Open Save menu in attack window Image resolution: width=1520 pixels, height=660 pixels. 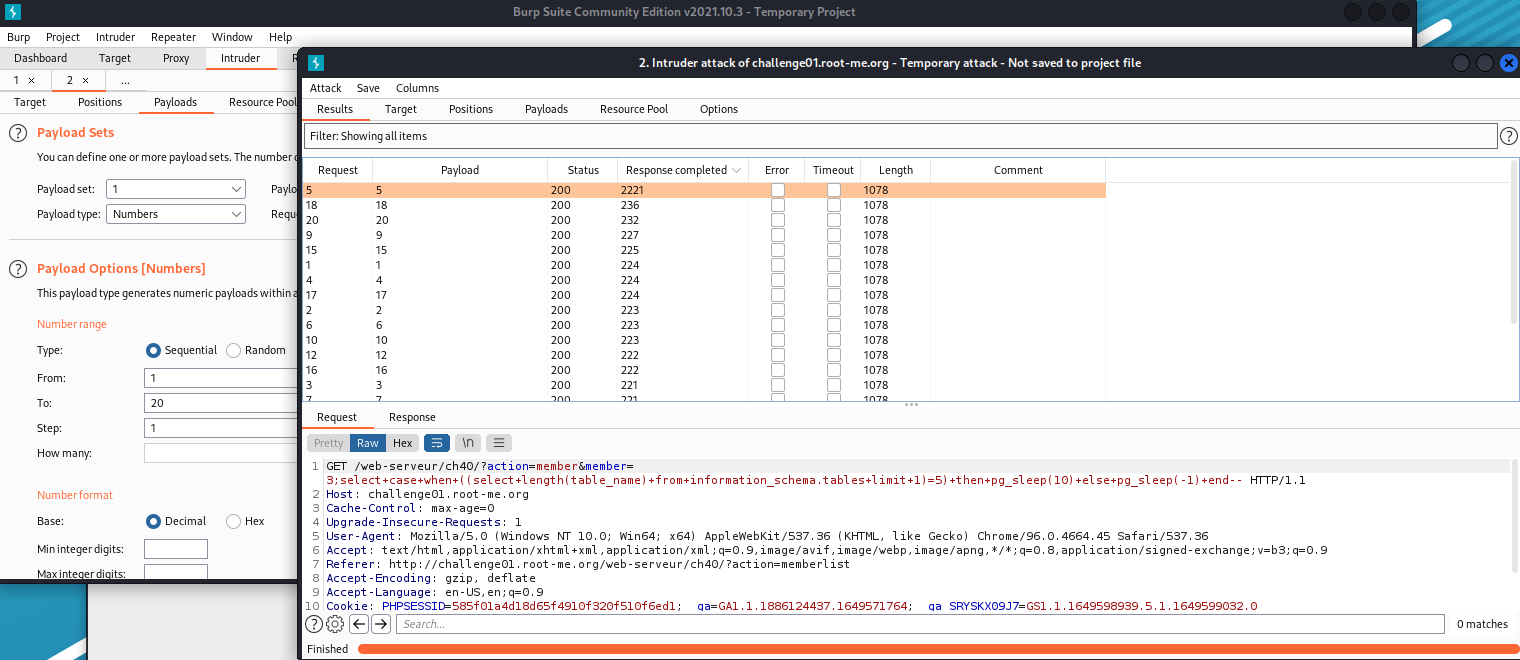click(368, 88)
